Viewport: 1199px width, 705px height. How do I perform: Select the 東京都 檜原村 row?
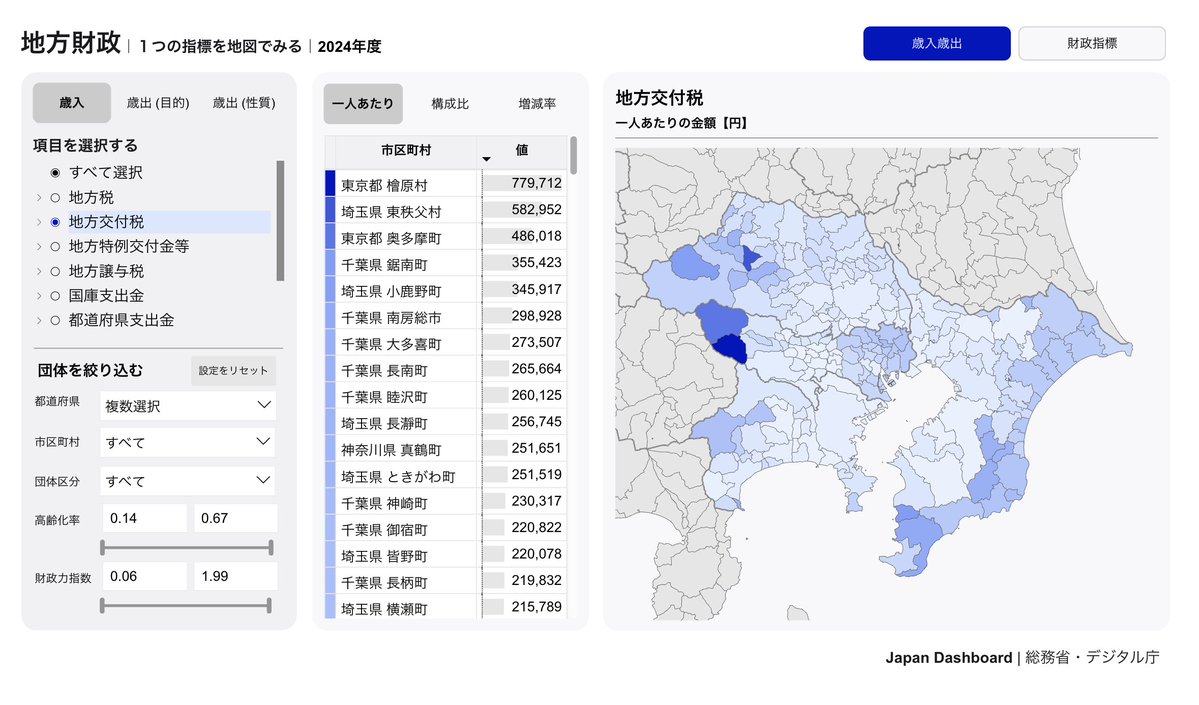[446, 184]
